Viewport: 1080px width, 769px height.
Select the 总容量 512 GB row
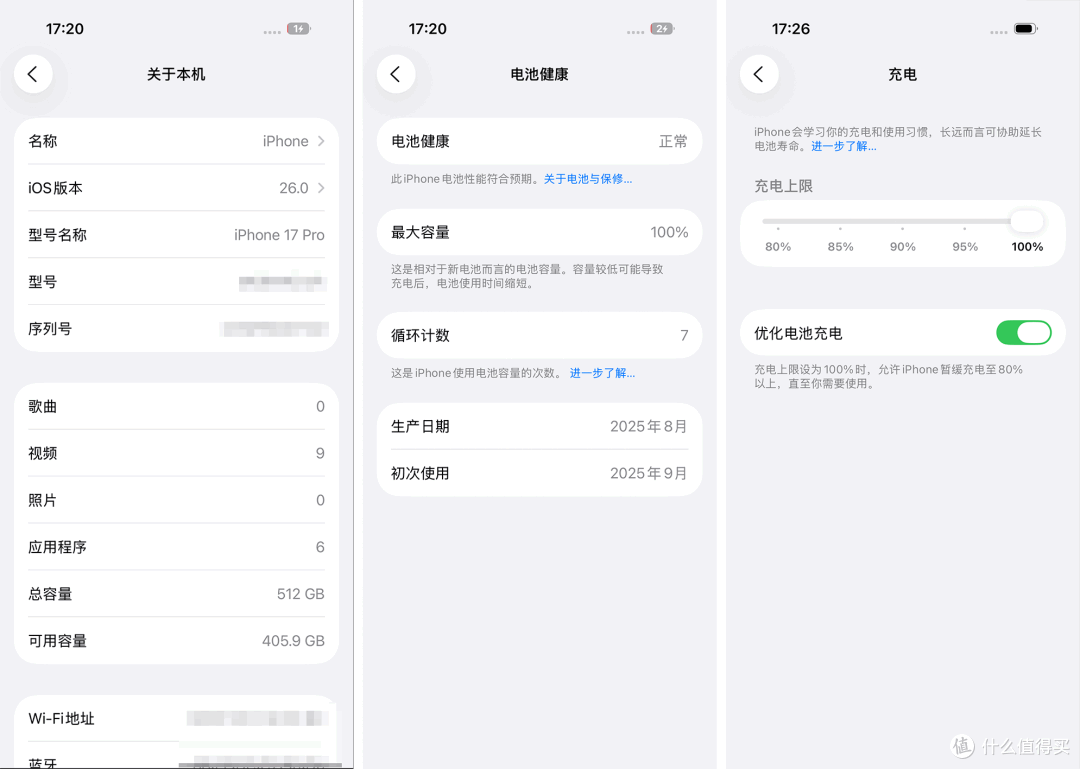pos(176,594)
